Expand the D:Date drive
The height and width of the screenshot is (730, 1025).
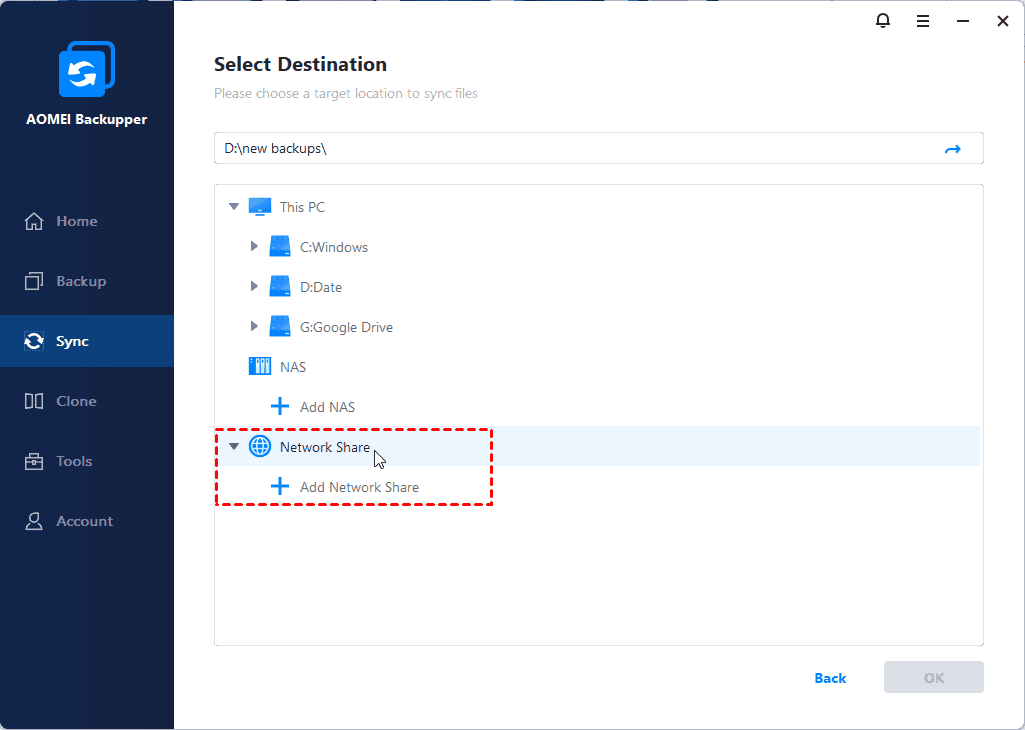click(255, 287)
